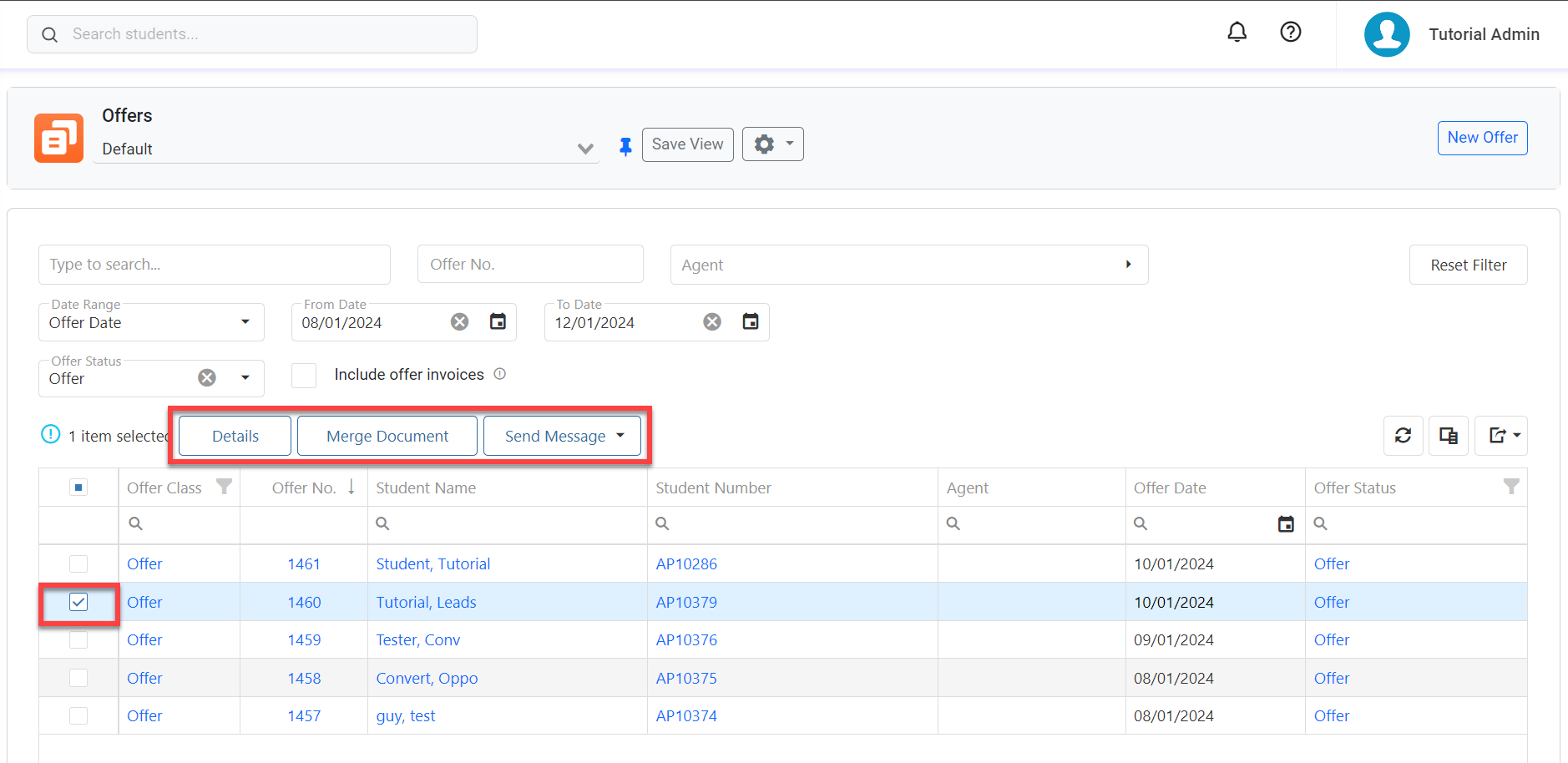Expand the Default view dropdown

pos(585,149)
